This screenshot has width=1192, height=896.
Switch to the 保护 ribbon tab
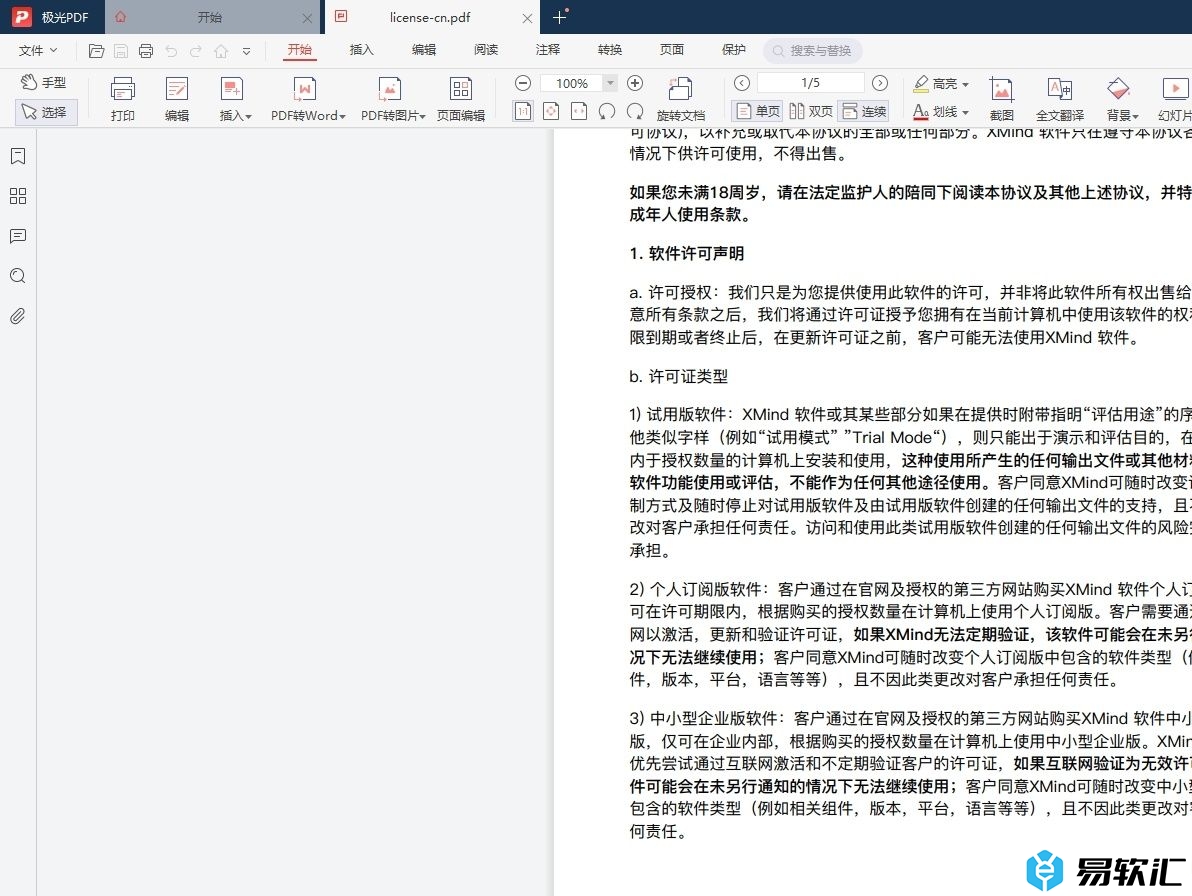point(734,49)
